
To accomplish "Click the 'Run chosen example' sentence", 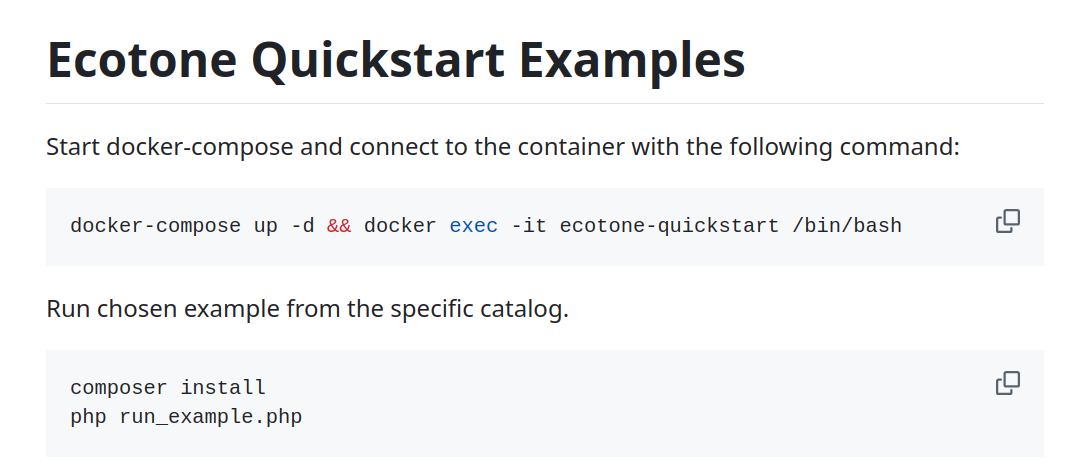I will tap(307, 308).
